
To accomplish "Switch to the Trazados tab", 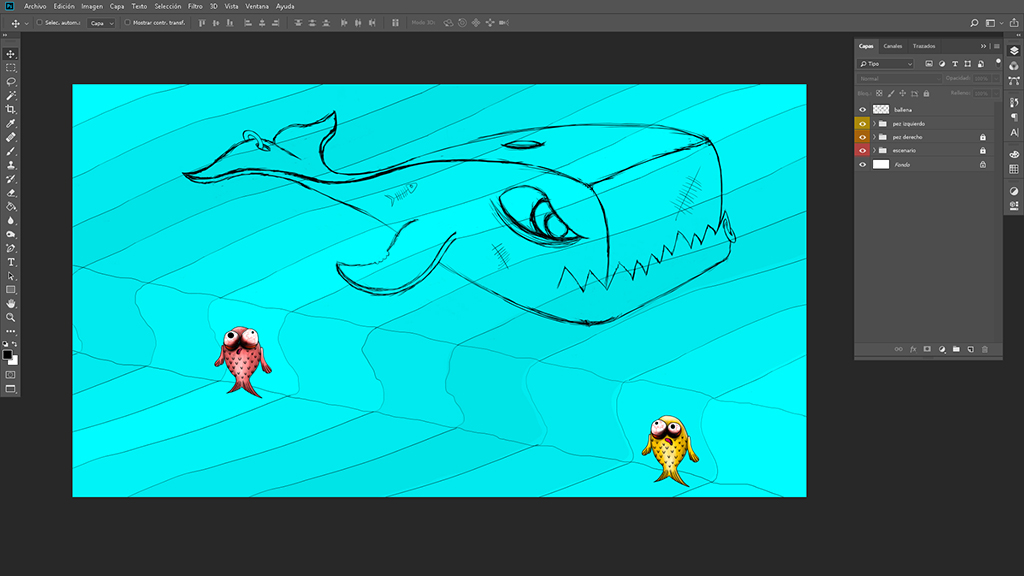I will click(924, 46).
